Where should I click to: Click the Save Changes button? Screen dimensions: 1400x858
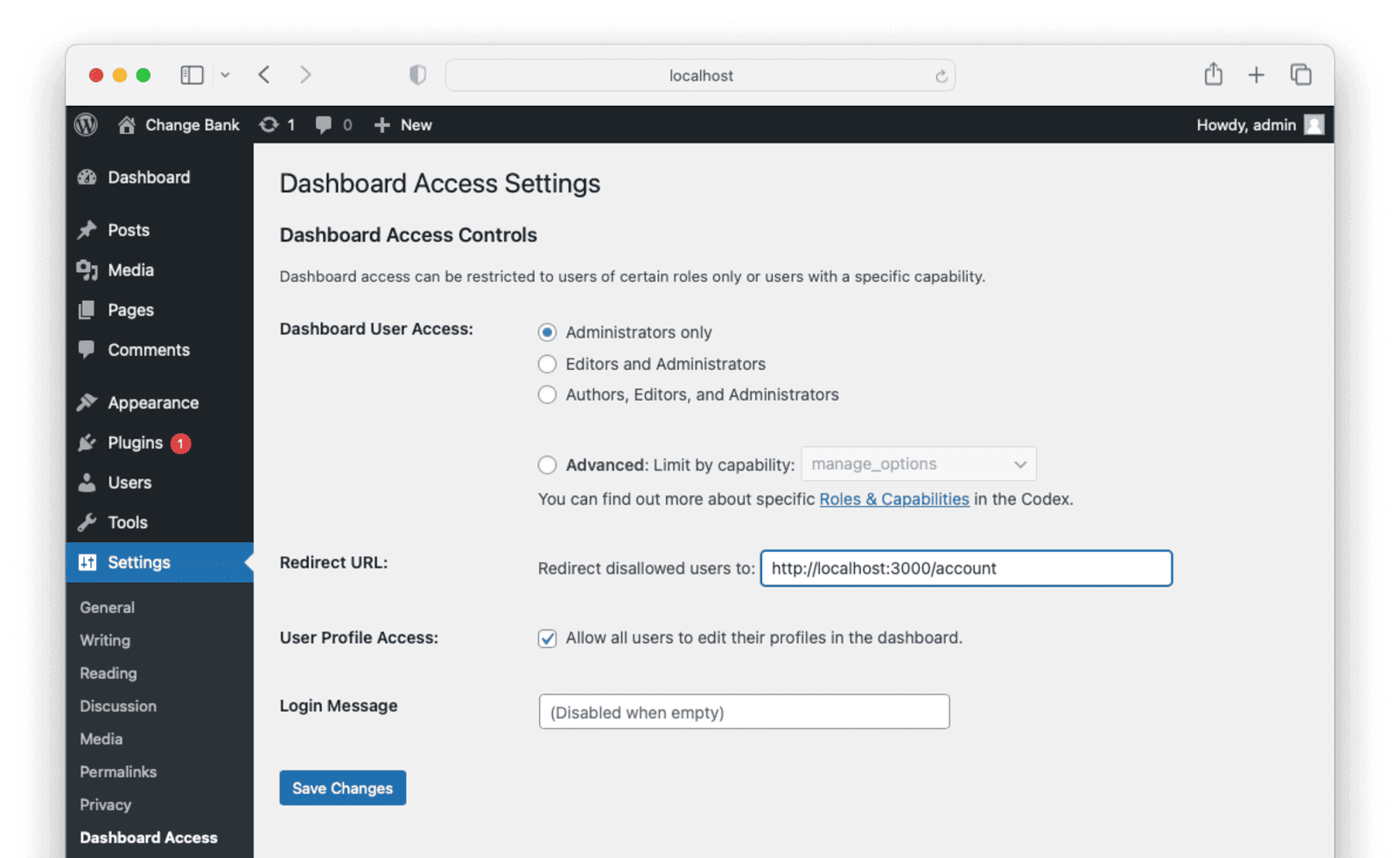pos(342,787)
